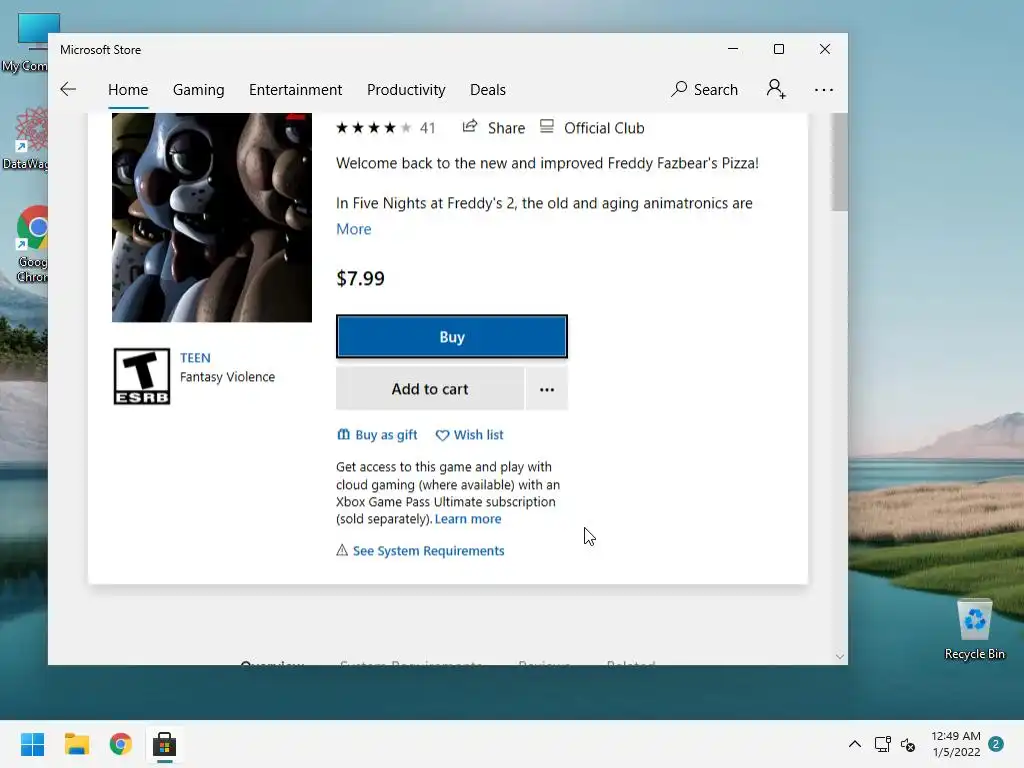Launch Google Chrome from taskbar
The image size is (1024, 768).
pos(121,744)
